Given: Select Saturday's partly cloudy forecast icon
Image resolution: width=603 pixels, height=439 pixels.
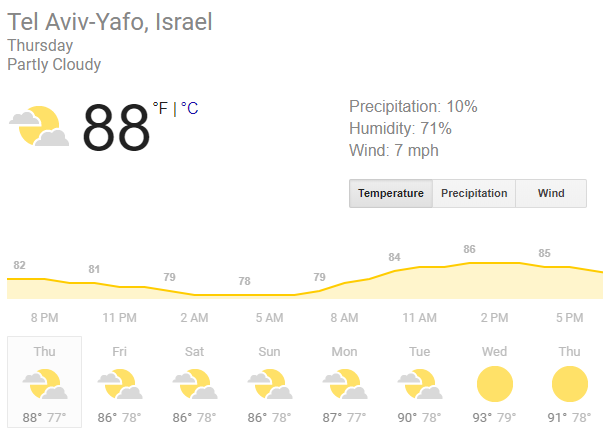Looking at the screenshot, I should point(195,384).
